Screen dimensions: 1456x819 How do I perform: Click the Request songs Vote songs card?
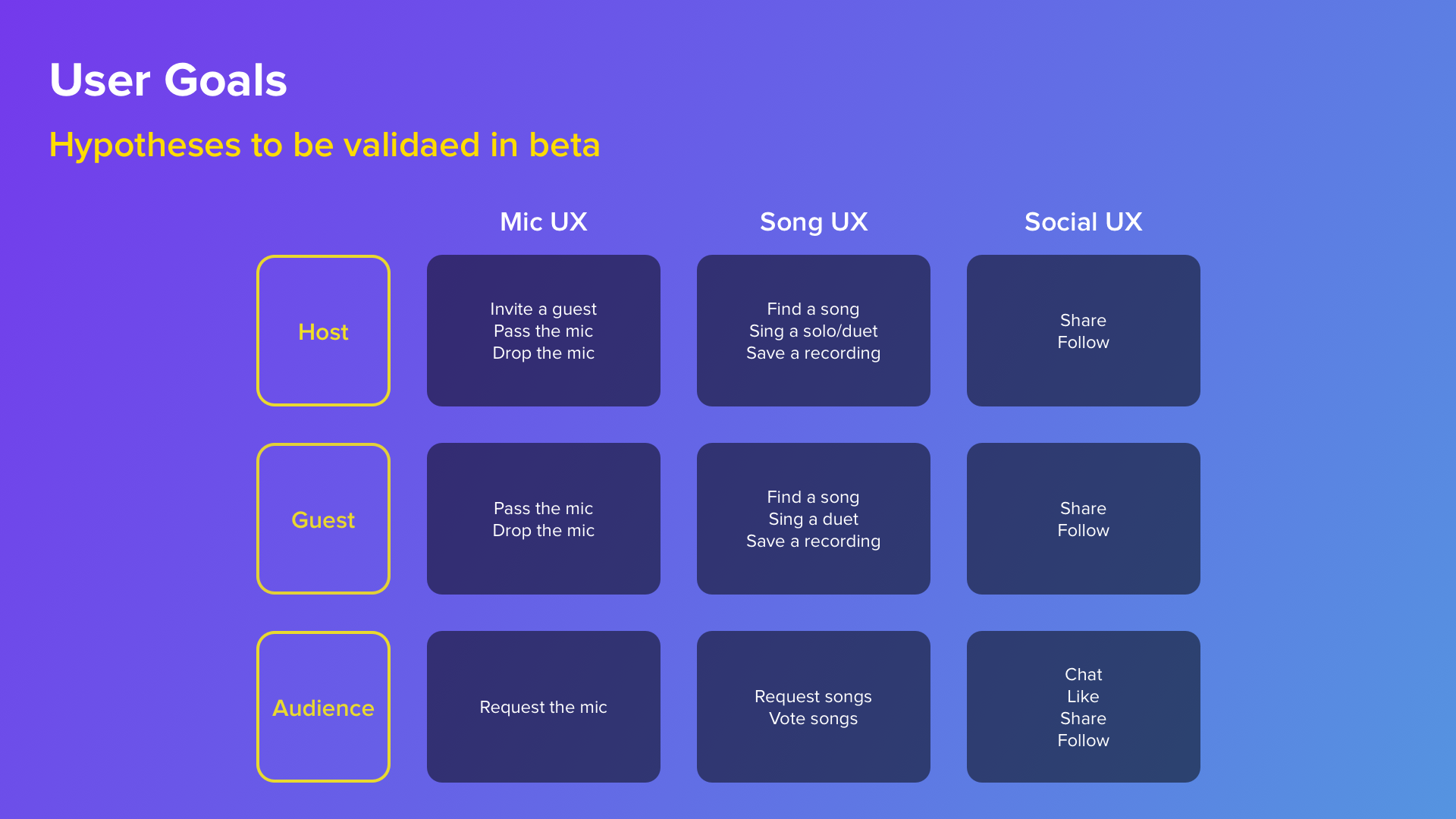(x=814, y=707)
